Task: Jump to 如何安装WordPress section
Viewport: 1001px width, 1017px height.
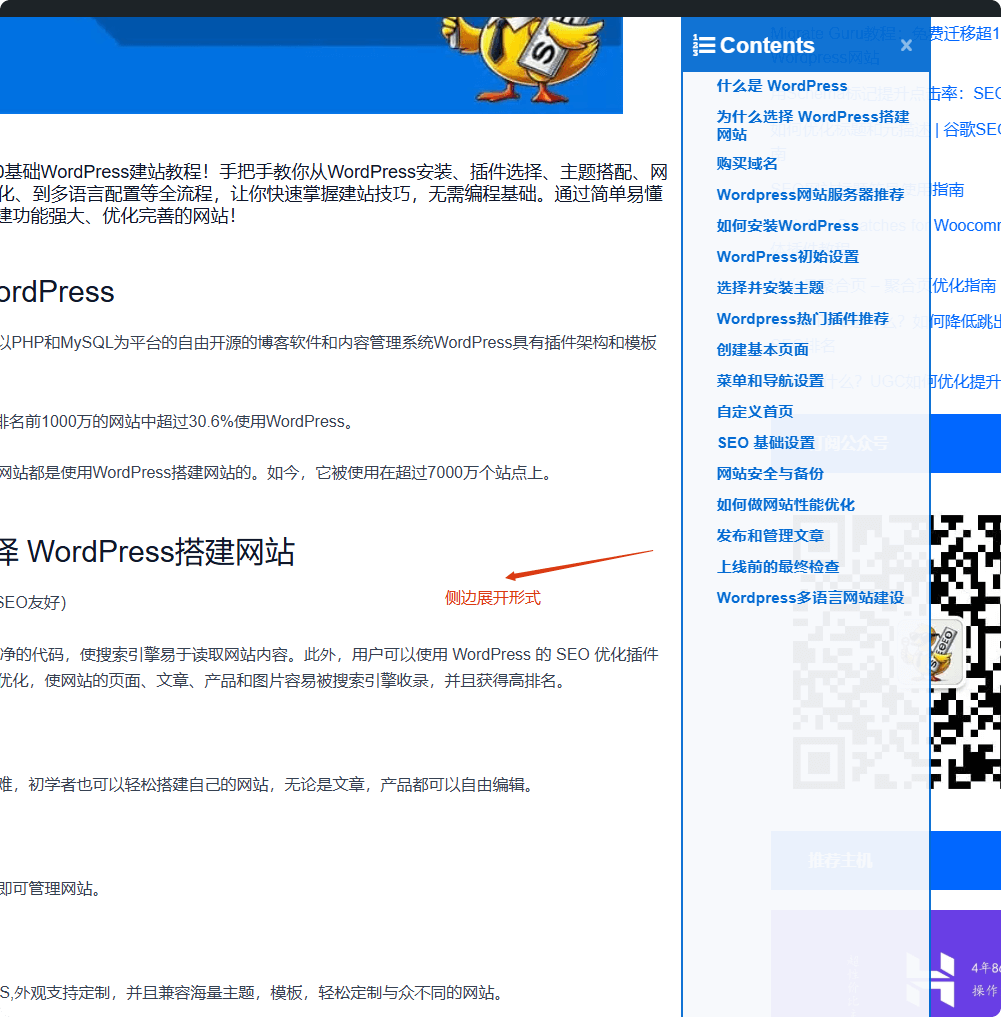Action: 788,226
